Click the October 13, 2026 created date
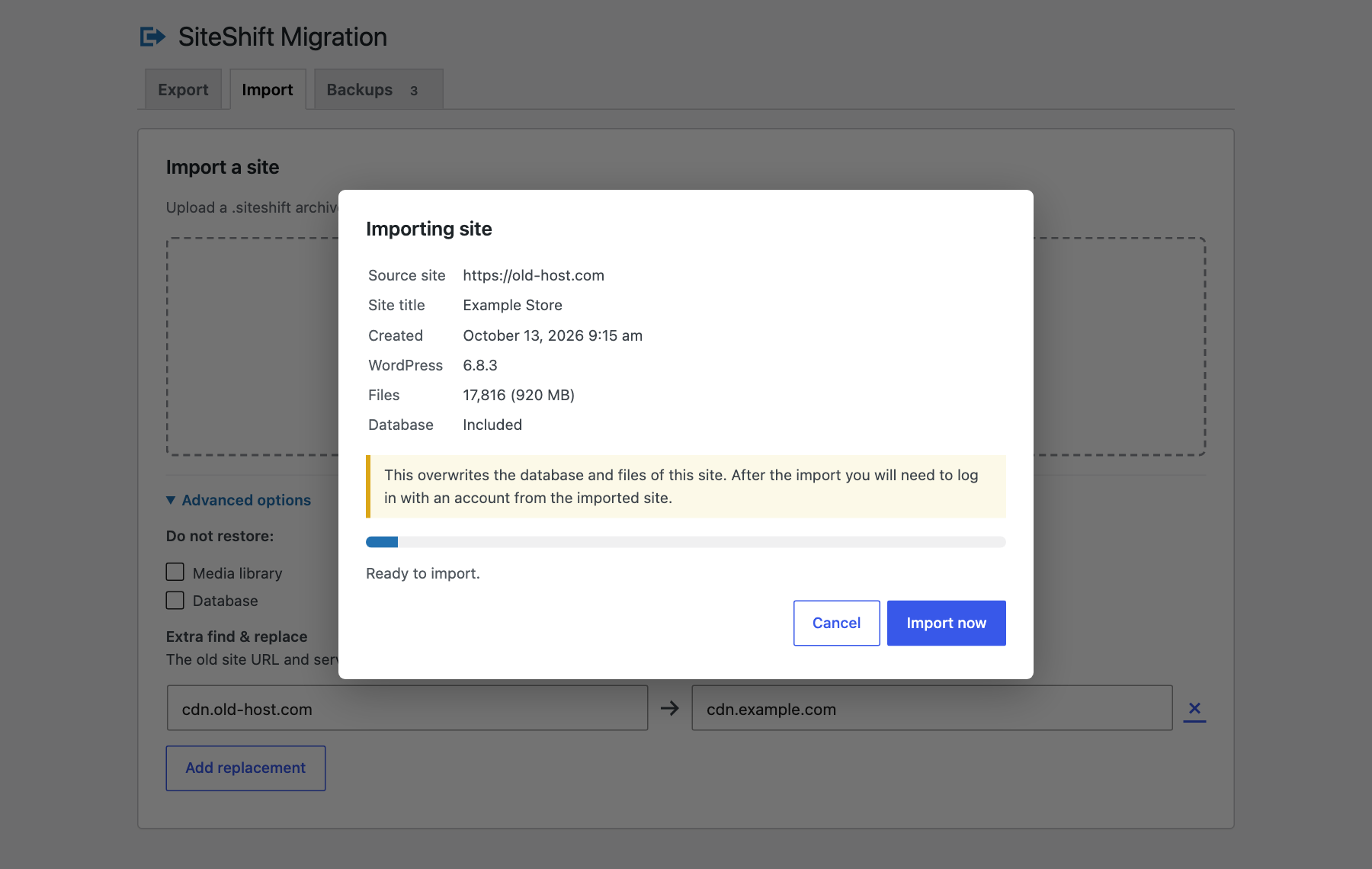The image size is (1372, 869). 553,335
